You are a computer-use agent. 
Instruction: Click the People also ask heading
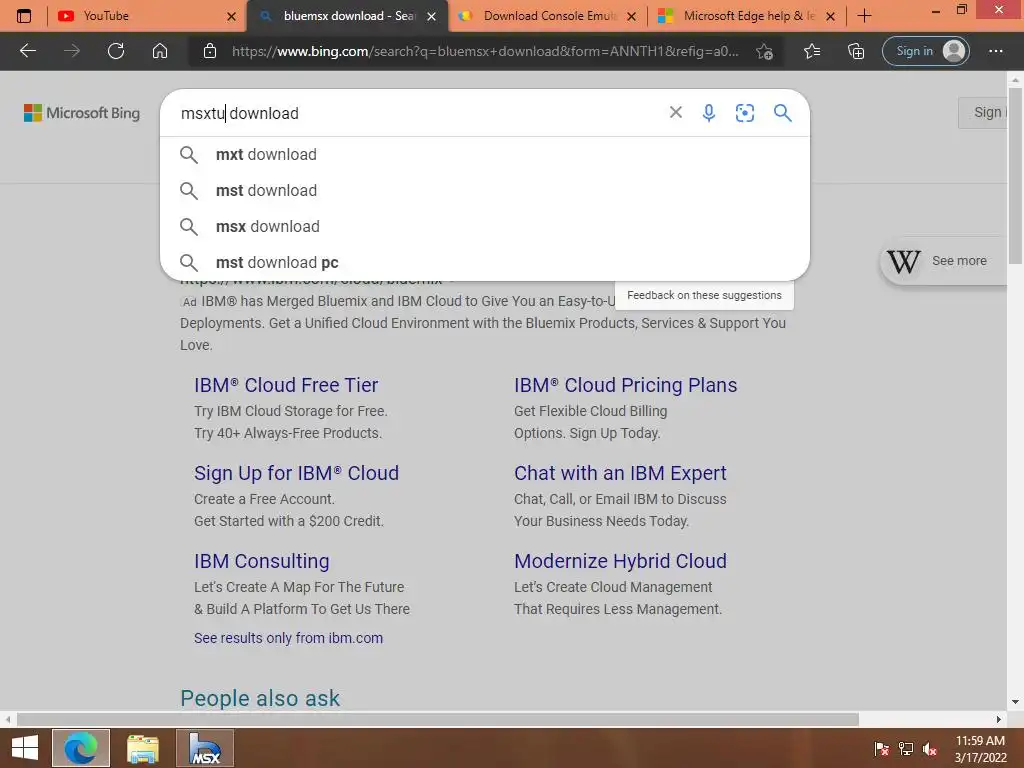pyautogui.click(x=260, y=698)
